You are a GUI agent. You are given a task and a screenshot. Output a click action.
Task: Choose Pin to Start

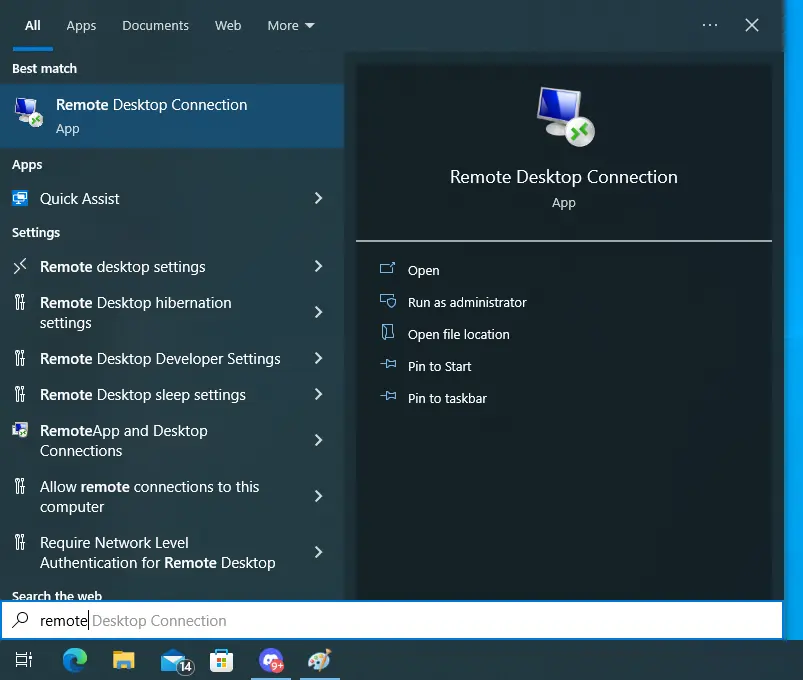[x=439, y=367]
